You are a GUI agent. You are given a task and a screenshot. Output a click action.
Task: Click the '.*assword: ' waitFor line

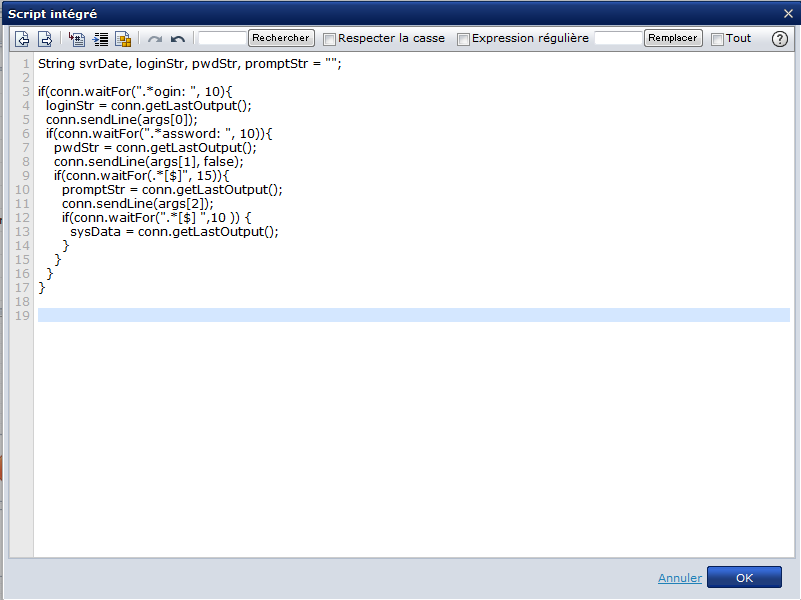[159, 134]
